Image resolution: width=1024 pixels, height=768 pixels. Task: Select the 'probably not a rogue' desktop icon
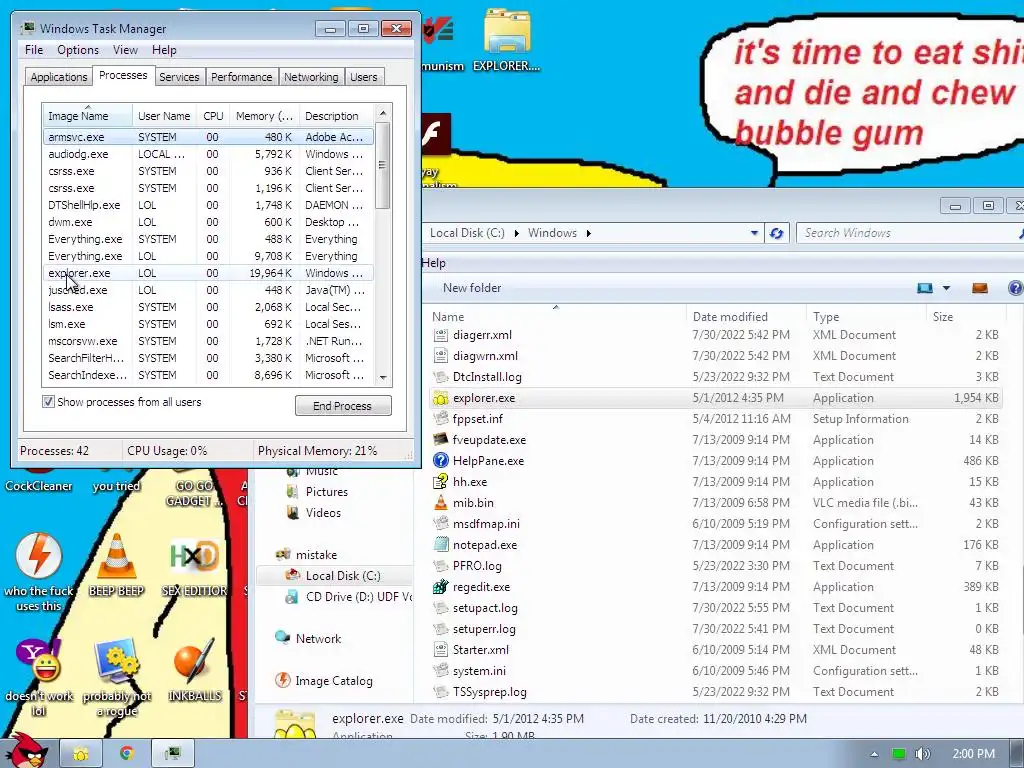(117, 677)
